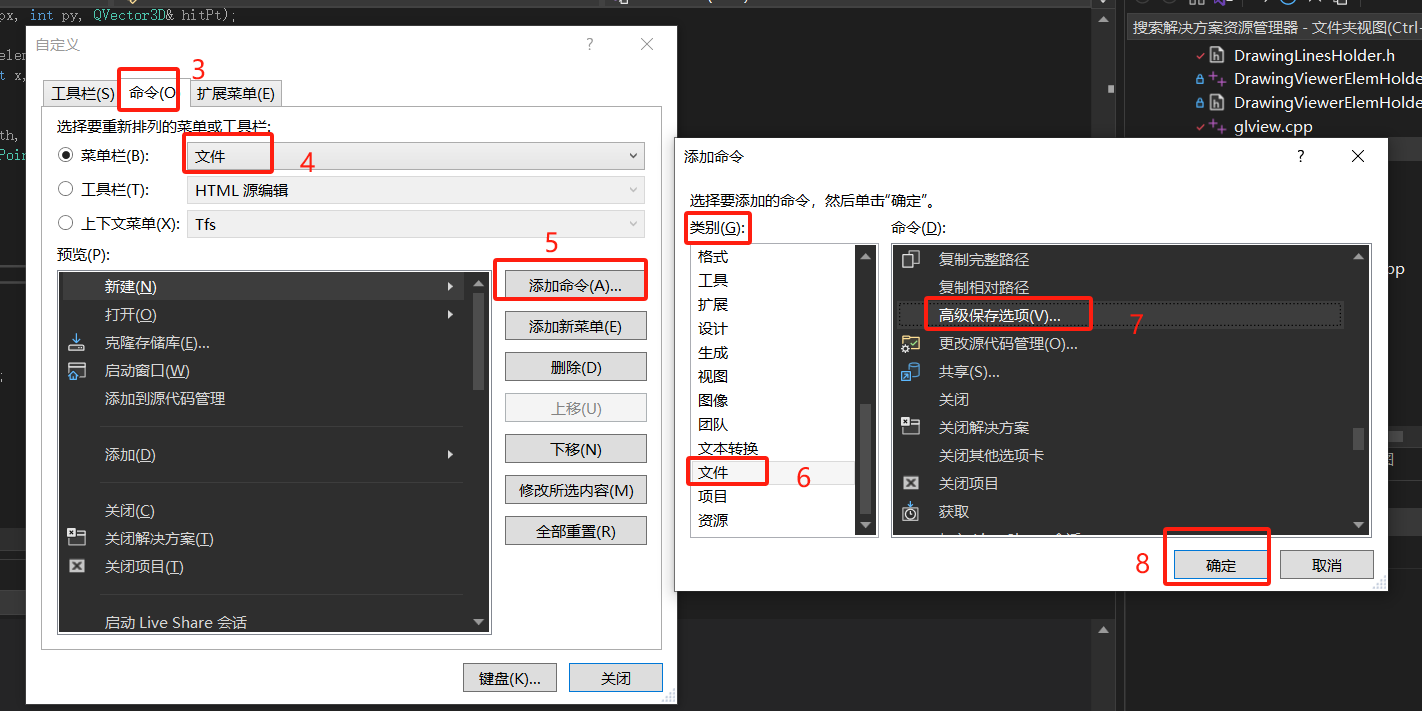Click the command list scroll-down arrow
This screenshot has height=711, width=1422.
(1358, 524)
